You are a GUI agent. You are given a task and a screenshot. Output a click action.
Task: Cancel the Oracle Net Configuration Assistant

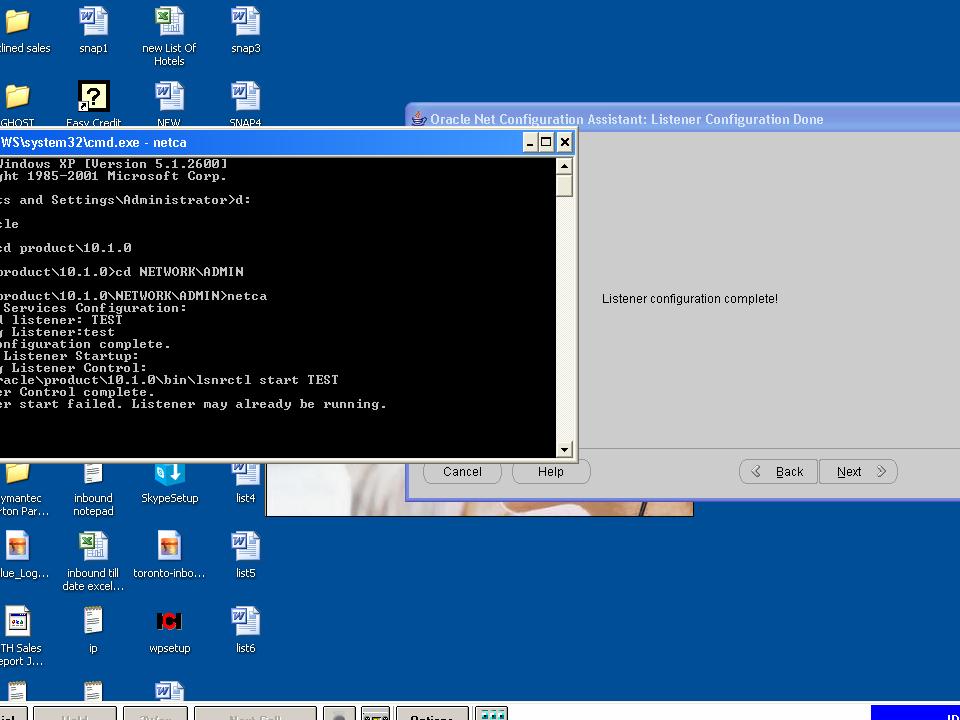pos(462,471)
